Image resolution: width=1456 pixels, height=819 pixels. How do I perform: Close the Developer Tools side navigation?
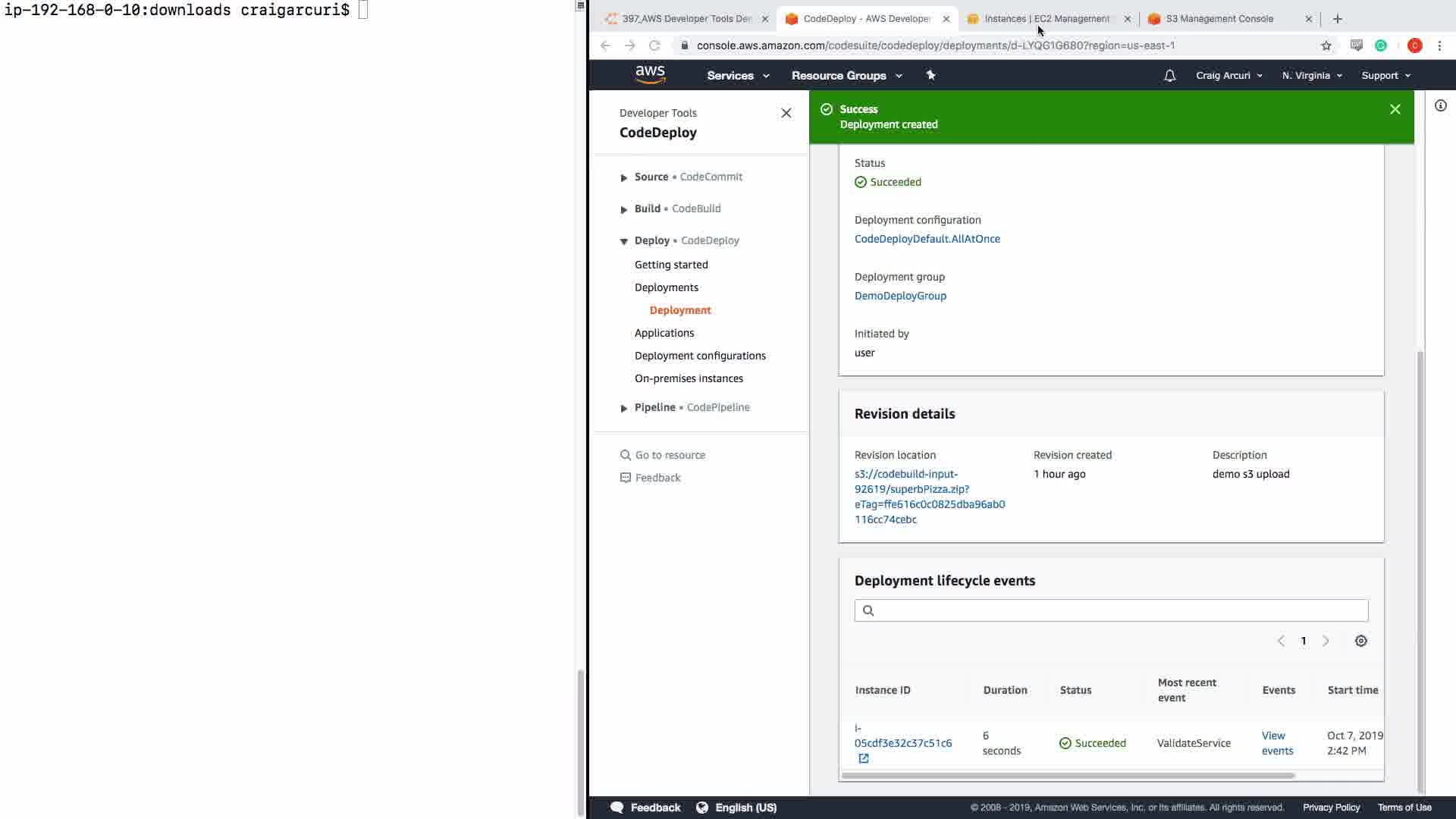(x=786, y=114)
